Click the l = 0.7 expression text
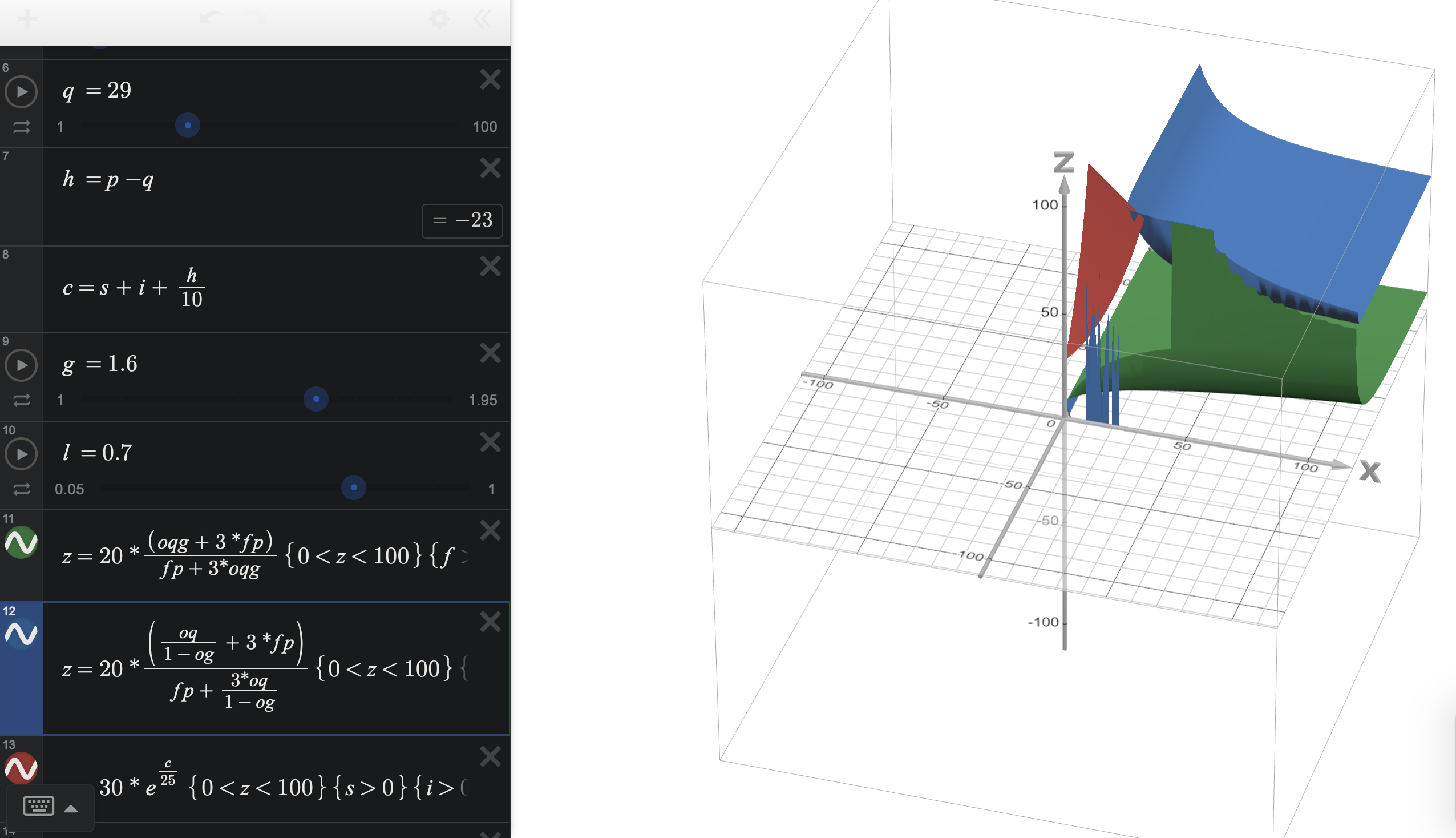 pyautogui.click(x=97, y=453)
